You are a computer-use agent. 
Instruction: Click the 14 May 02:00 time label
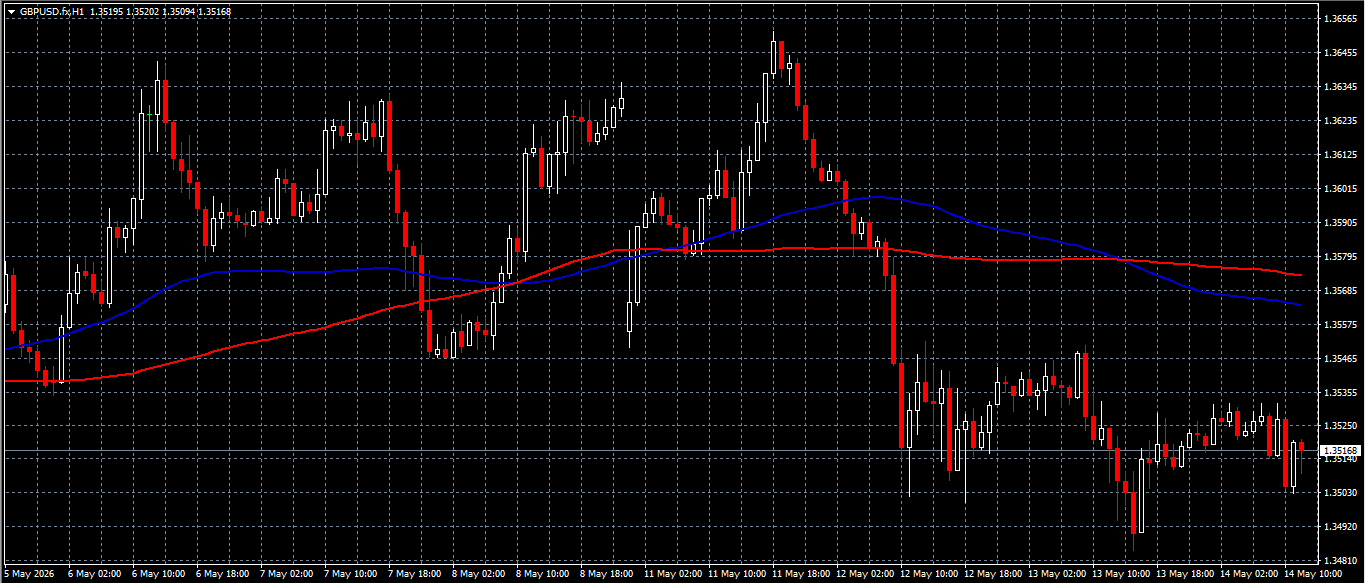point(1251,575)
